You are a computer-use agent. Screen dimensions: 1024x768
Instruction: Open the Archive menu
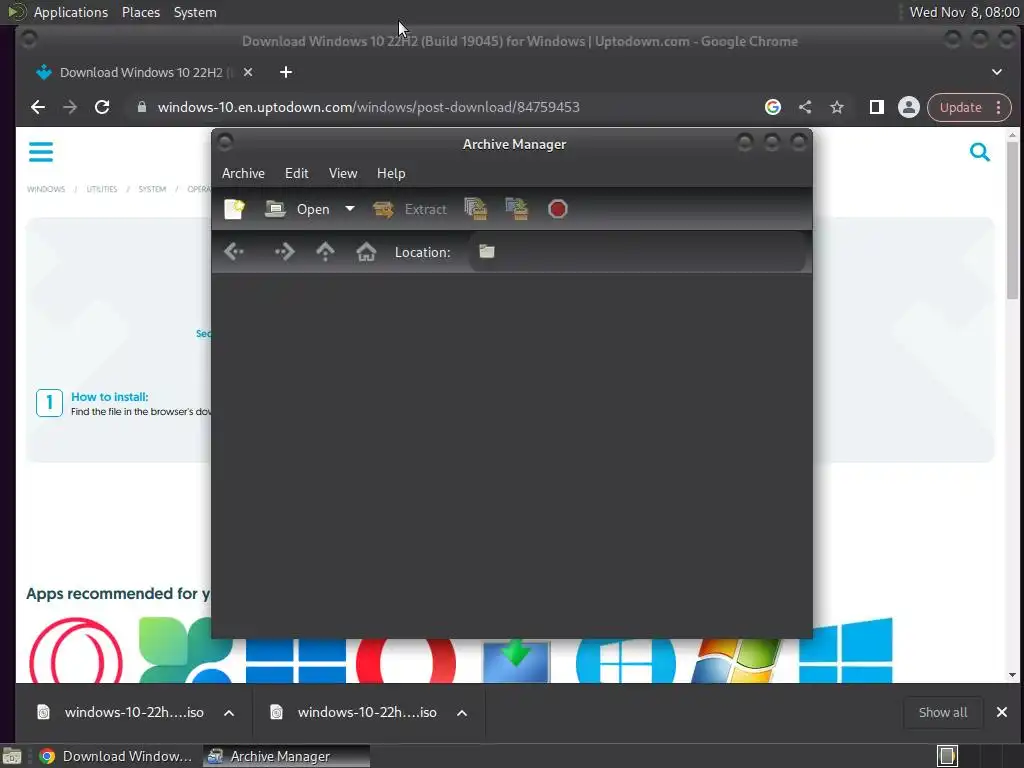coord(244,173)
